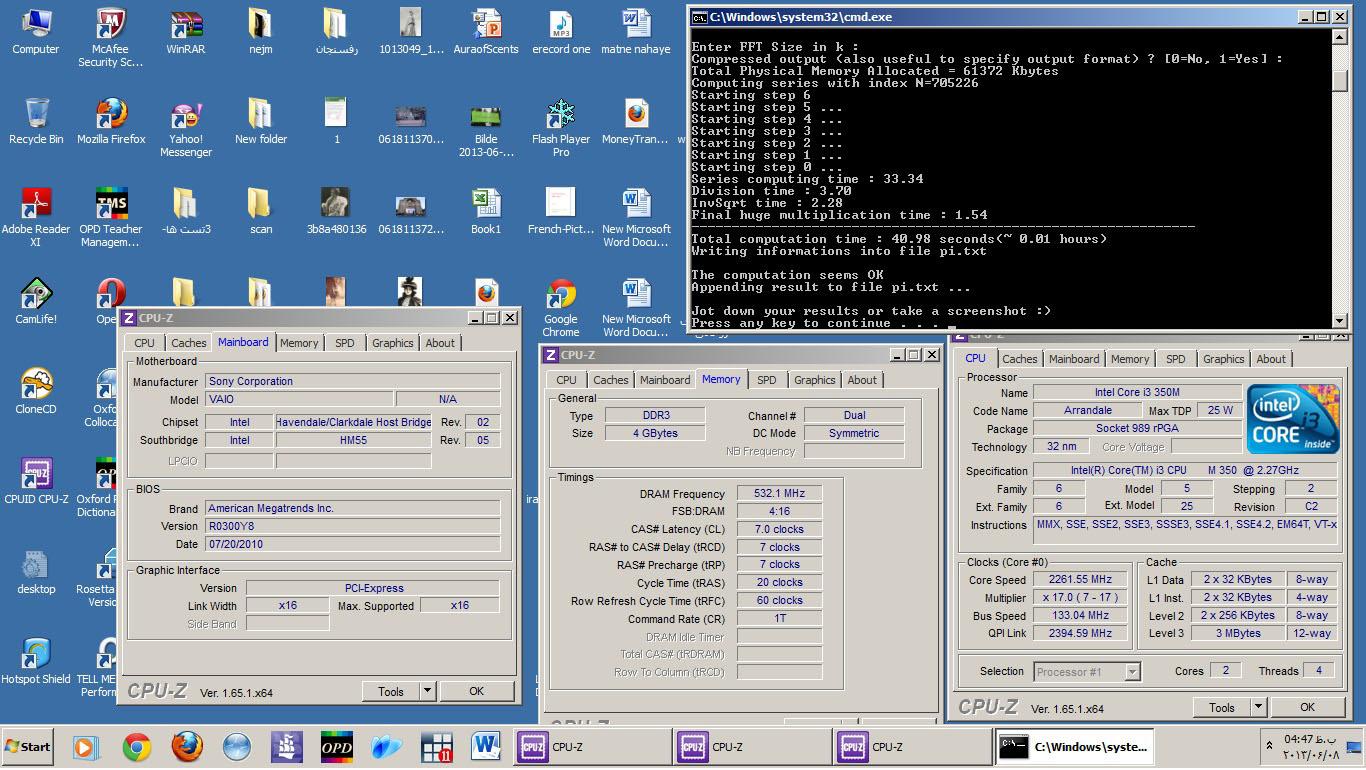Click Southbridge model value HM55
The height and width of the screenshot is (770, 1366).
[x=353, y=440]
